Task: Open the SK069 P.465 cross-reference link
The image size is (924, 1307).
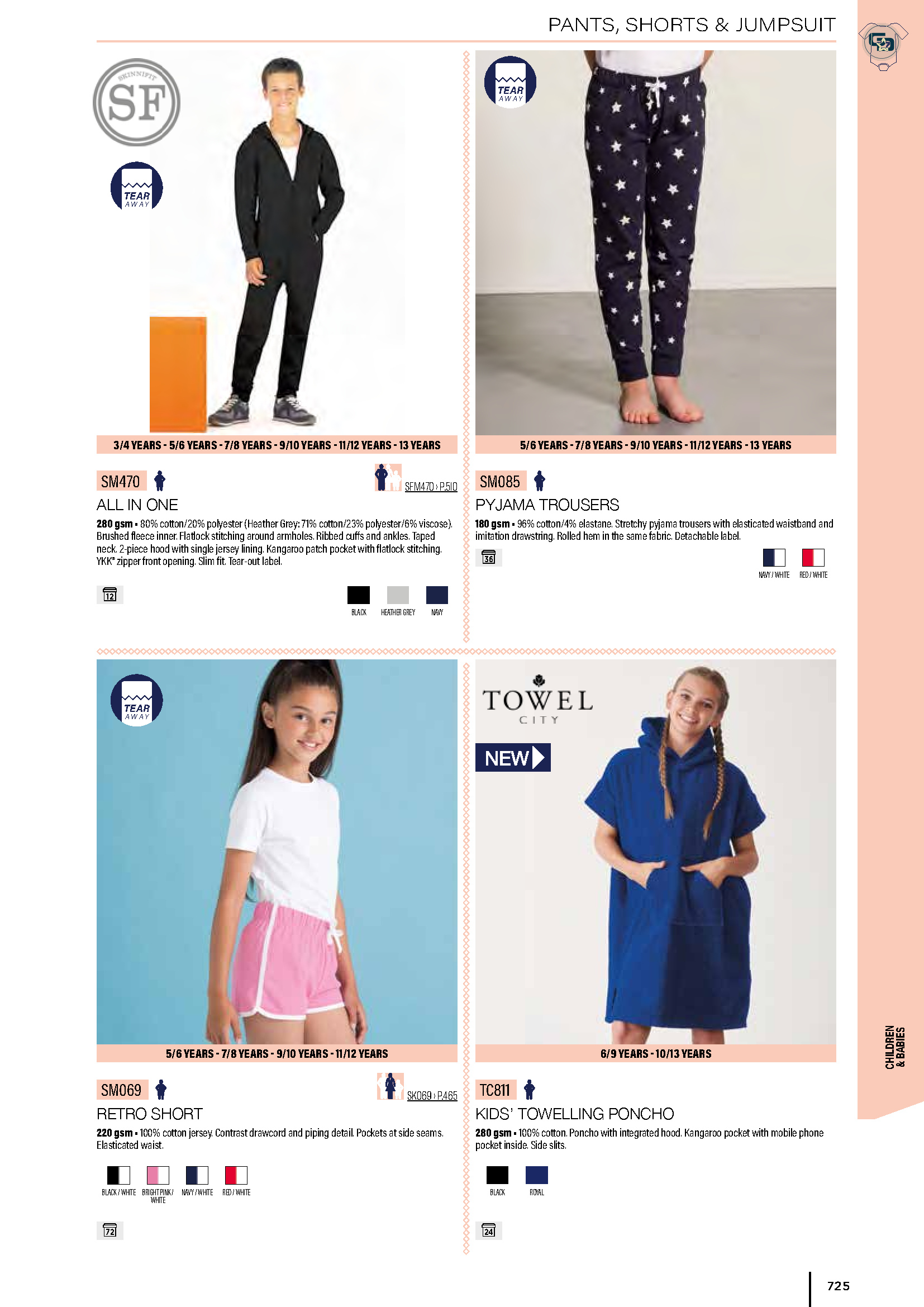Action: click(432, 1096)
